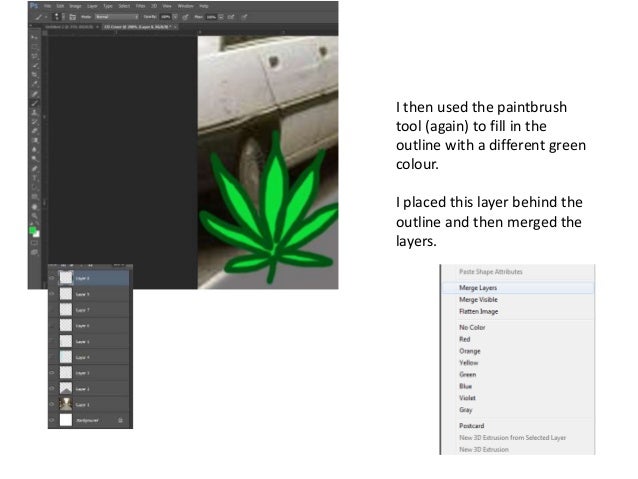Select the Path Selection tool
The width and height of the screenshot is (638, 479).
pyautogui.click(x=35, y=187)
